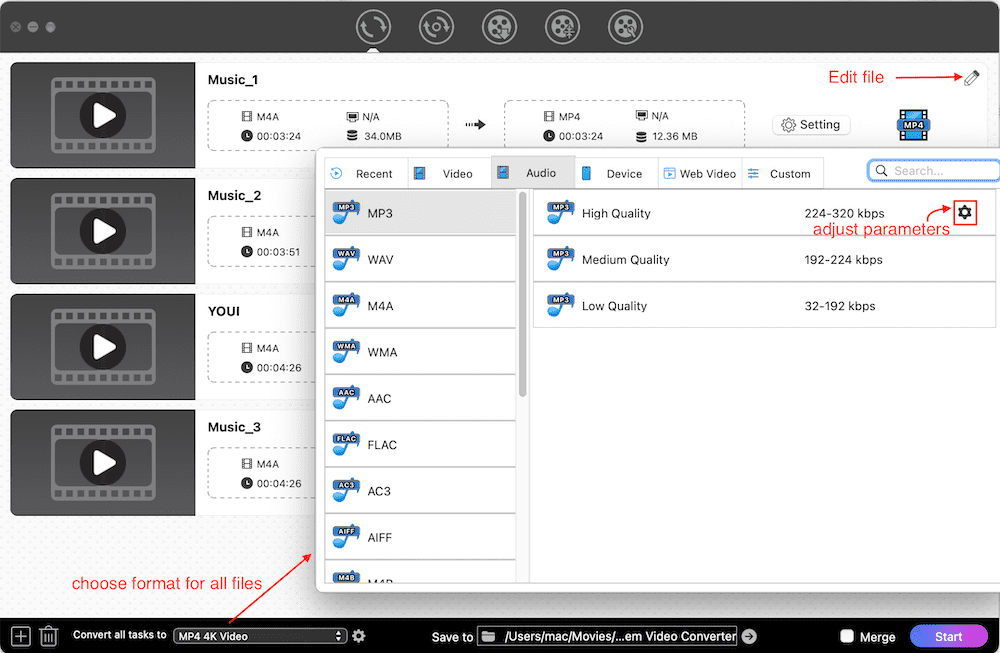Open the output folder arrow icon
This screenshot has width=1000, height=653.
pos(749,636)
